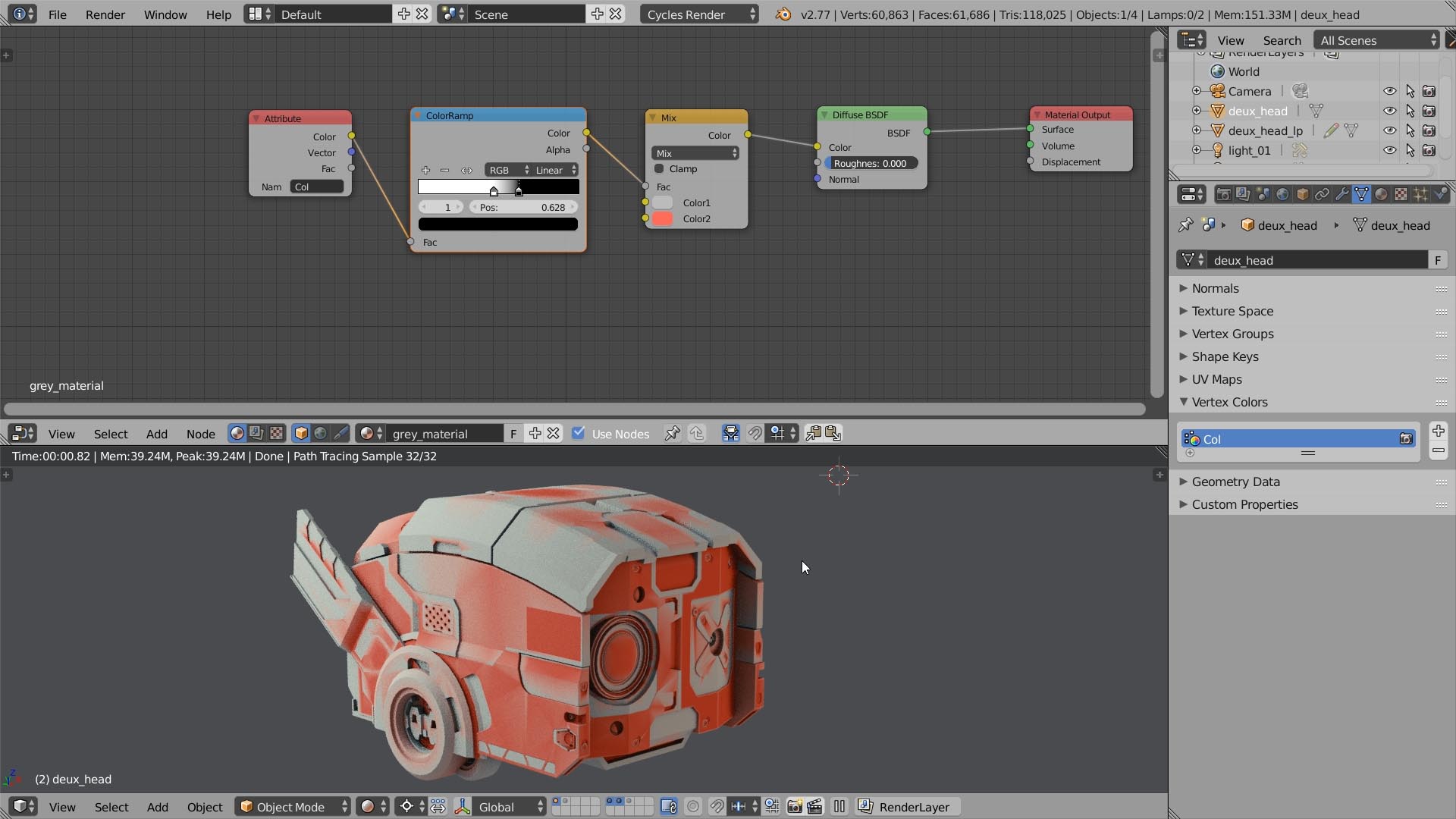The width and height of the screenshot is (1456, 819).
Task: Click the Color1 grey swatch in Mix node
Action: coord(663,202)
